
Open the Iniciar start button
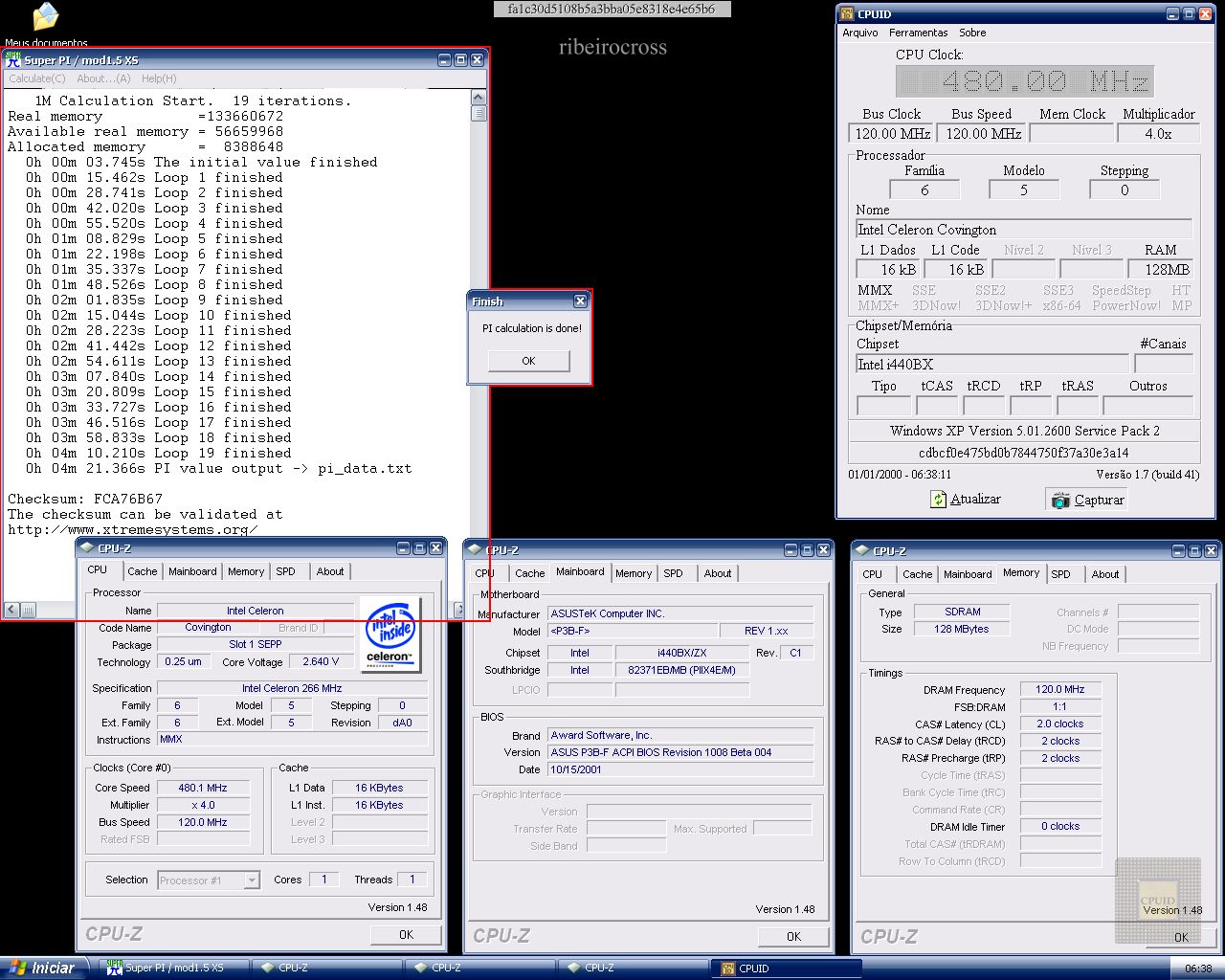[45, 968]
